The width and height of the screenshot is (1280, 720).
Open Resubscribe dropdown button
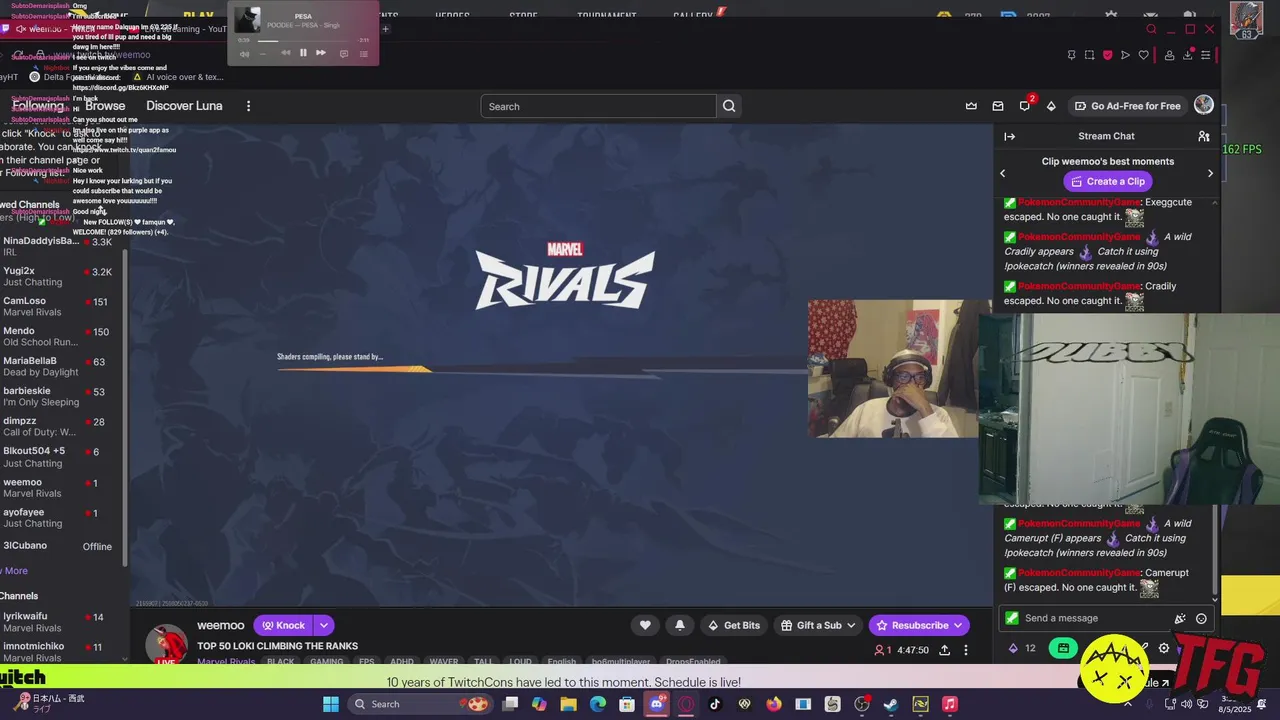tap(919, 625)
